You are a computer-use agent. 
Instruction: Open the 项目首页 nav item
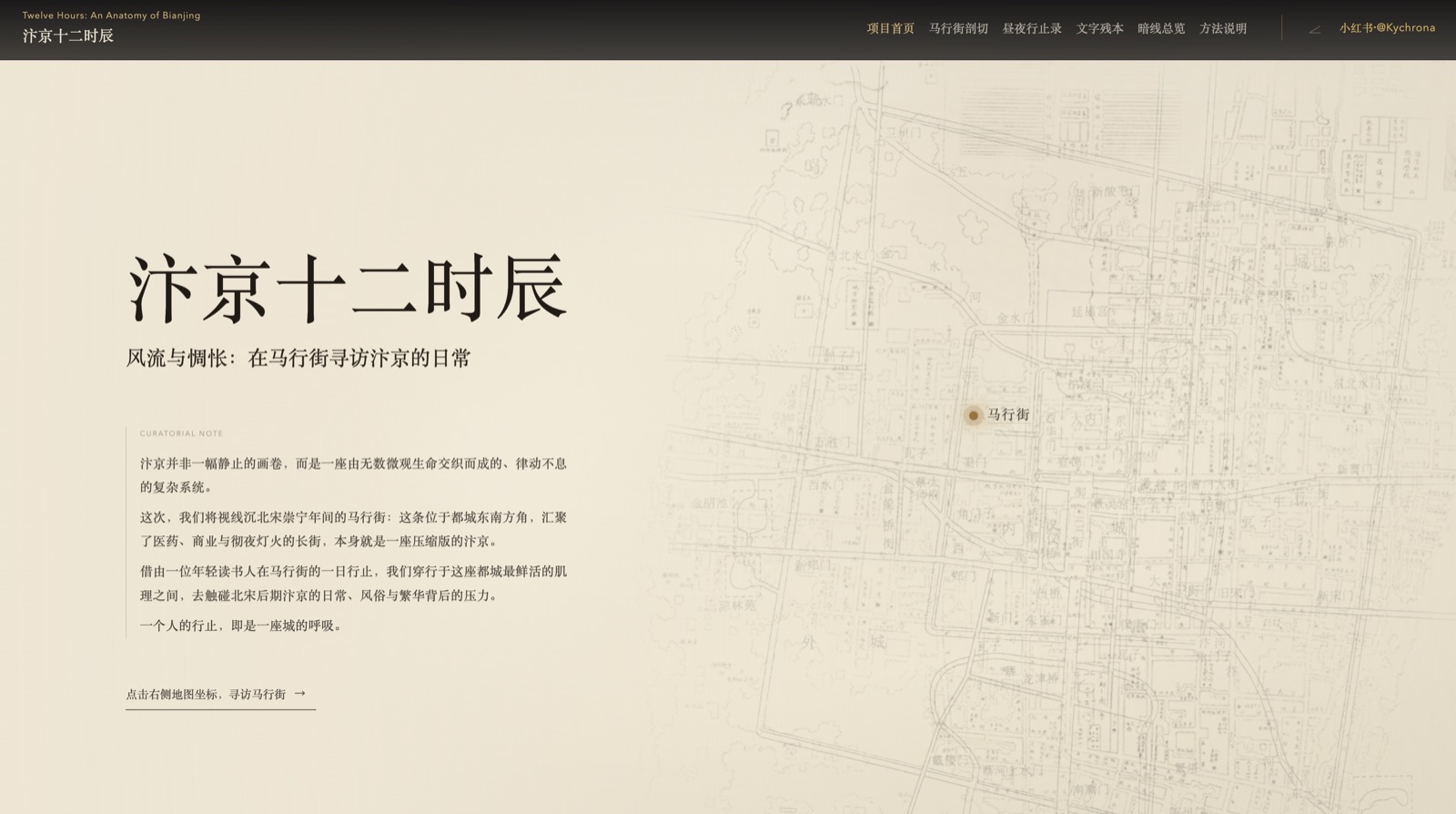(890, 28)
